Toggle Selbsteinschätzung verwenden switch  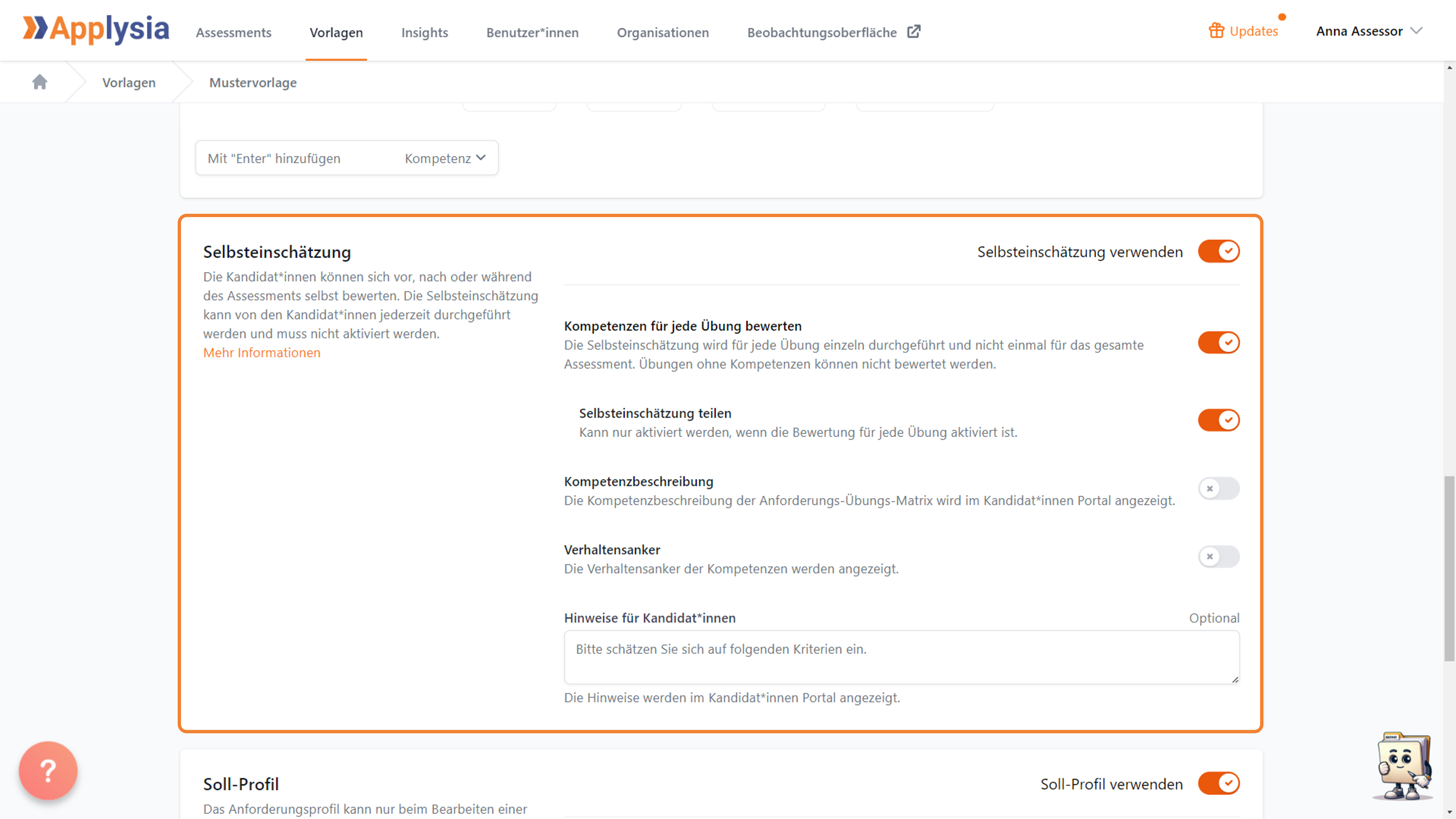pyautogui.click(x=1219, y=251)
